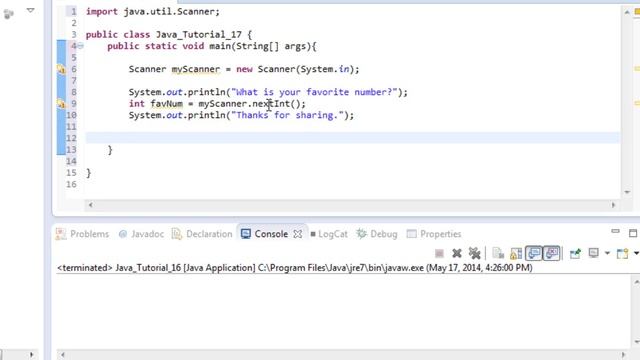Click the editor horizontal scrollbar left arrow

click(x=91, y=205)
